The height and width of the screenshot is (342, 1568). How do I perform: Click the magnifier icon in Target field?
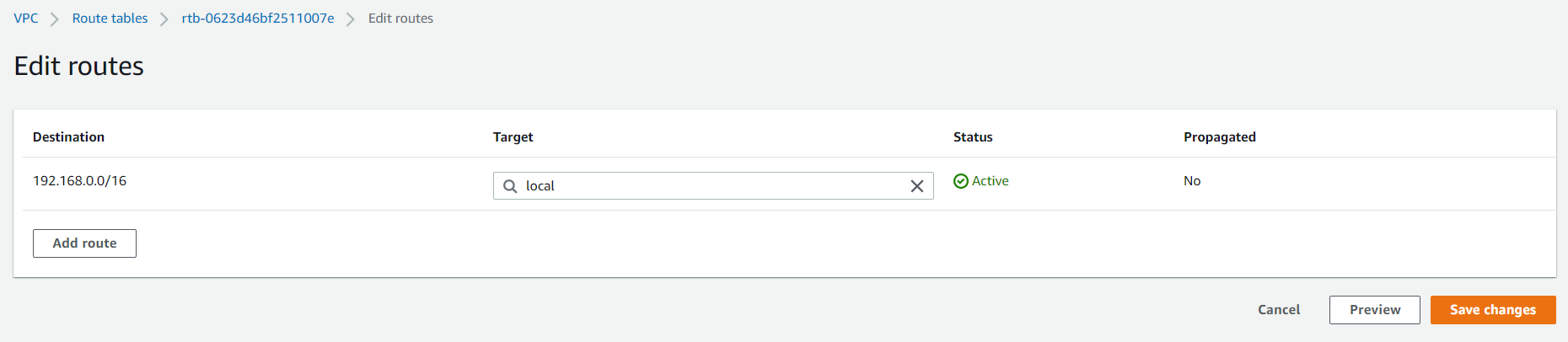point(510,186)
